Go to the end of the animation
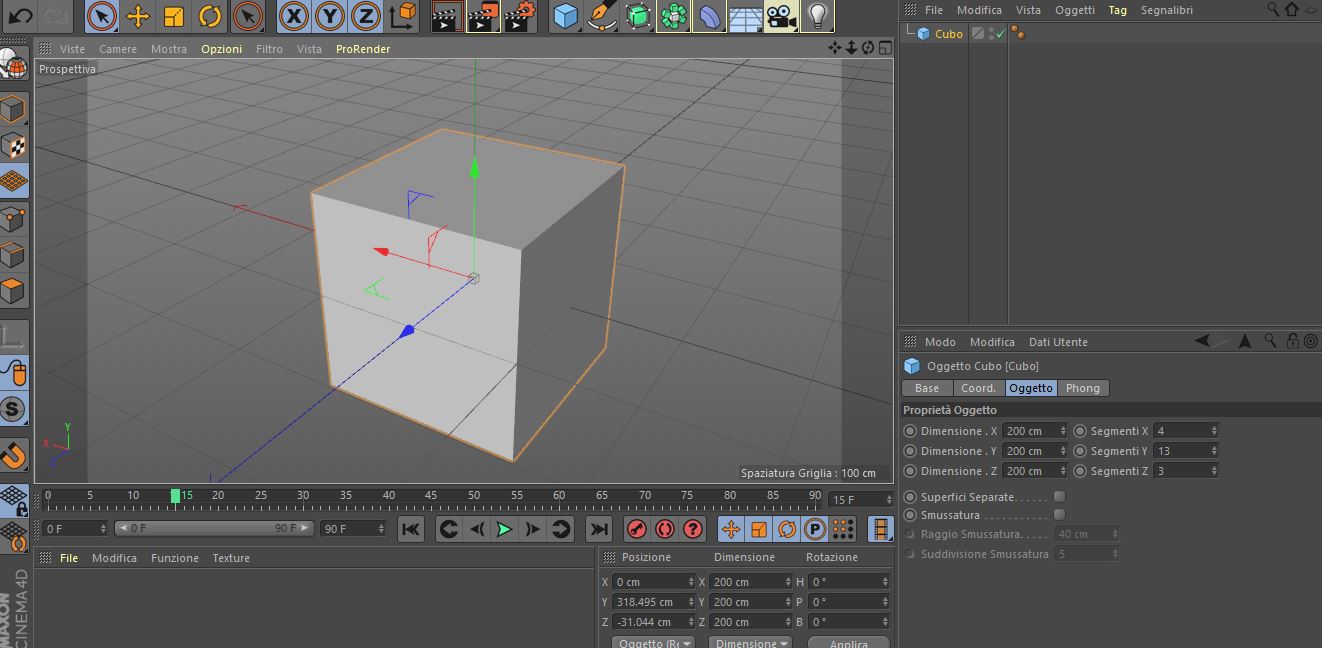 pos(599,529)
